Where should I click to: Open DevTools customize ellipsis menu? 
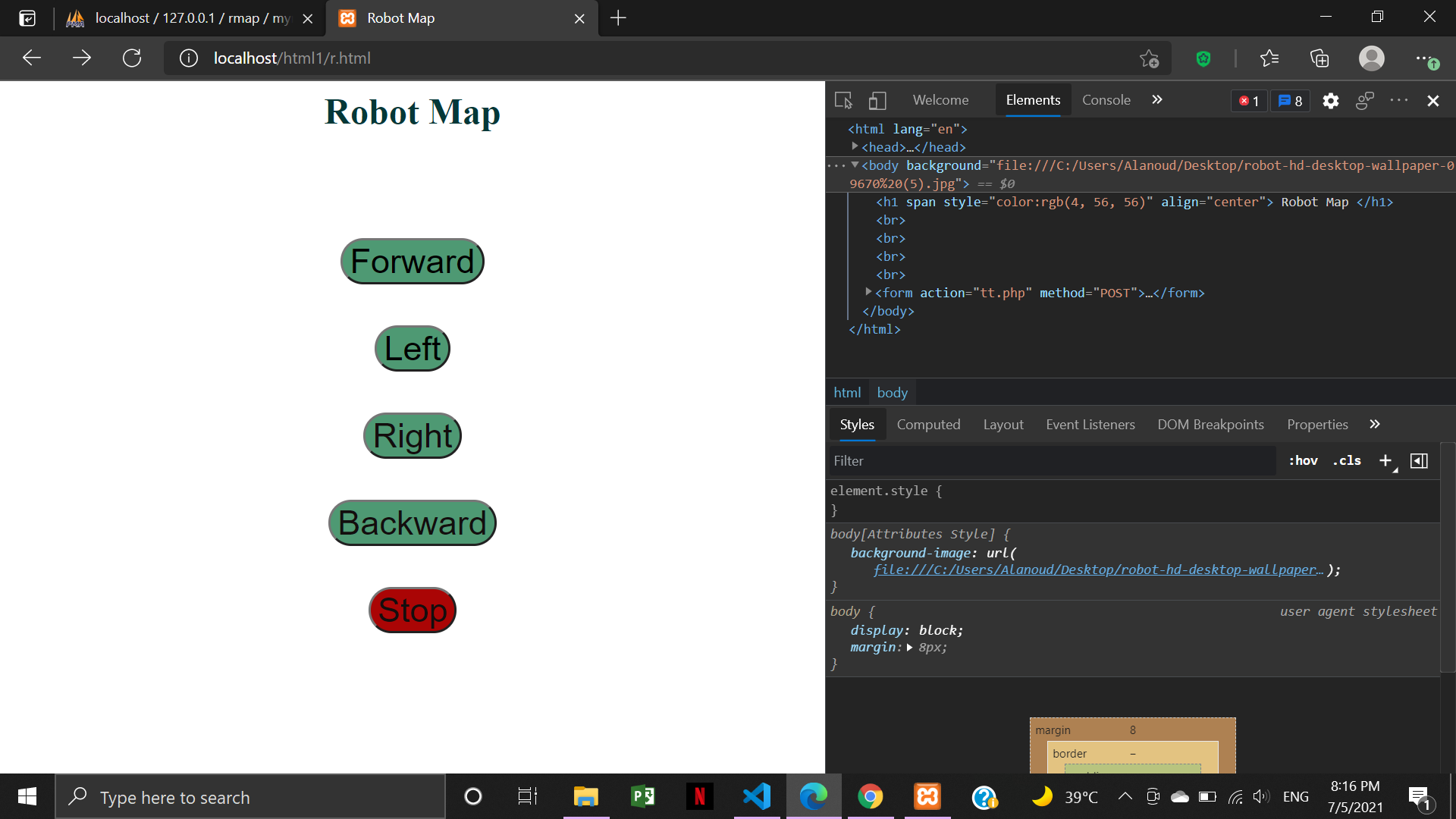coord(1399,100)
